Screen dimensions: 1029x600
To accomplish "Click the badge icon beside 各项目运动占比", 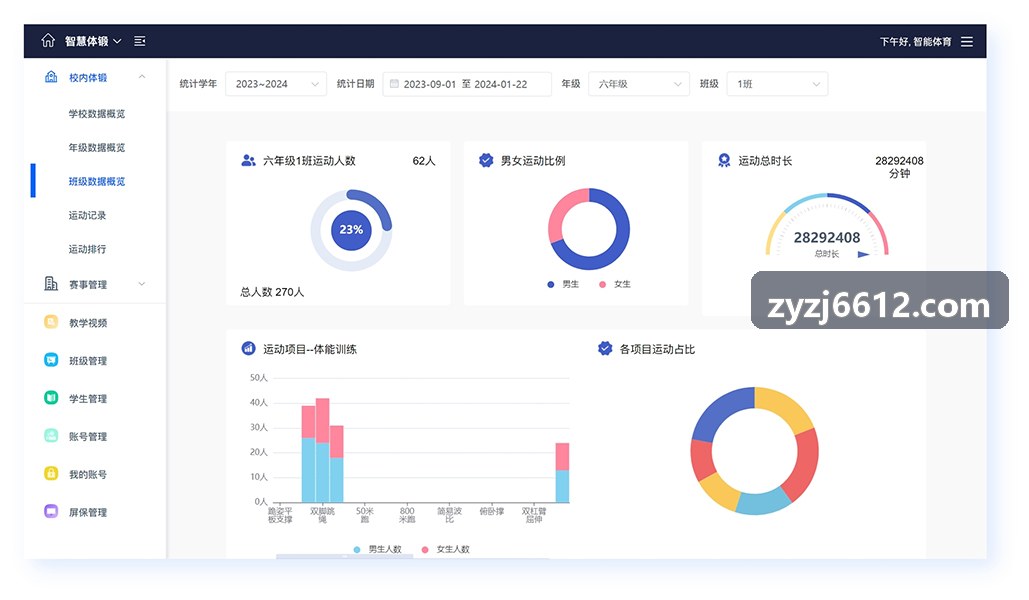I will (605, 349).
